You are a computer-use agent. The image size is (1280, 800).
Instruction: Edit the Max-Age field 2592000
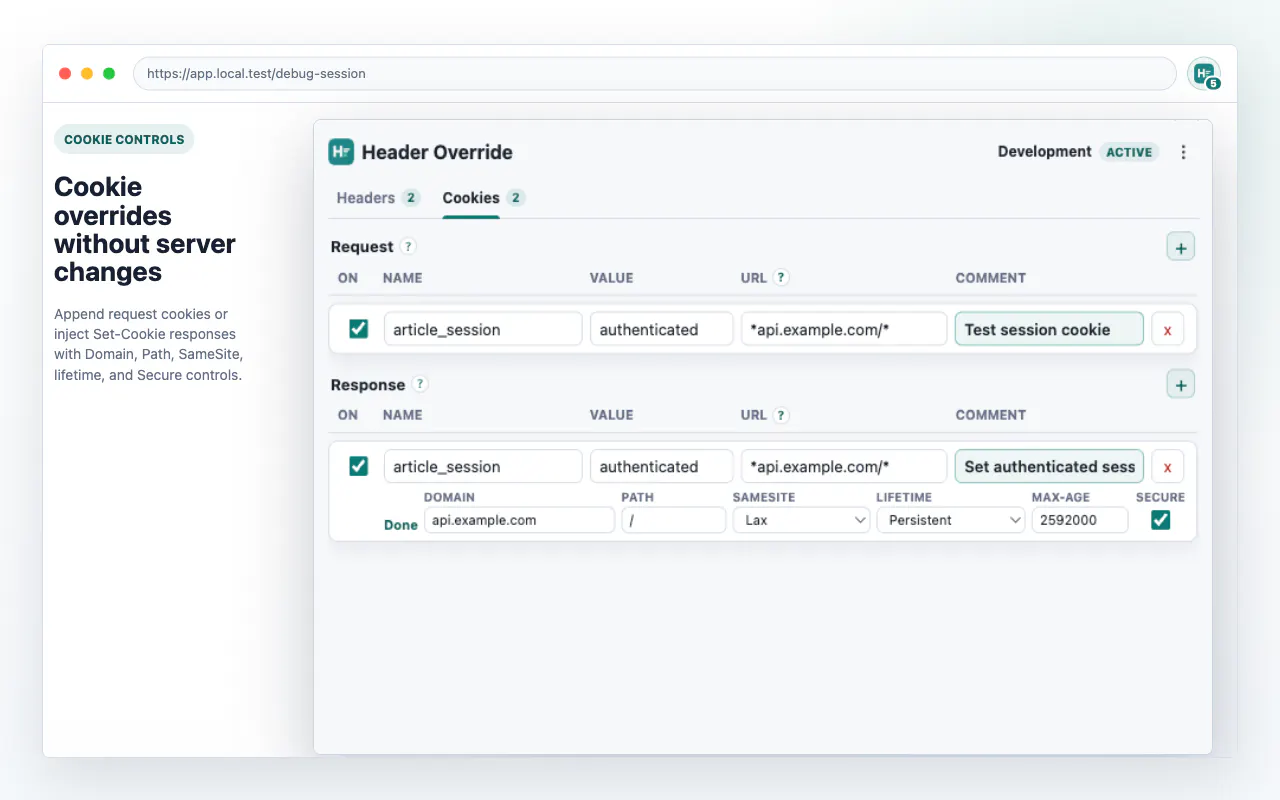(x=1080, y=520)
